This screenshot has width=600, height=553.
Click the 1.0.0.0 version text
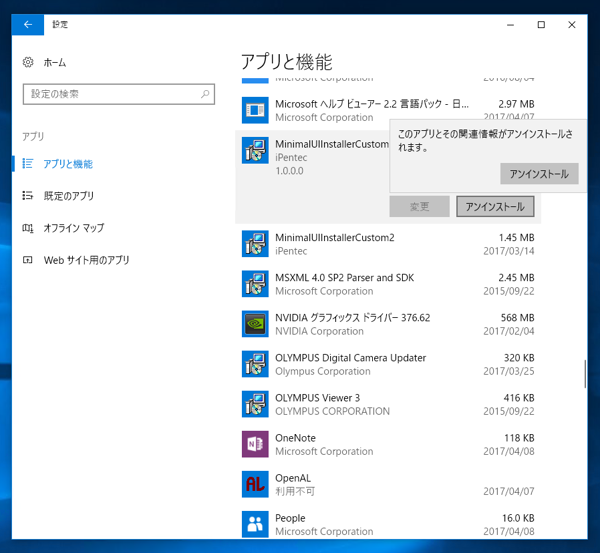point(290,171)
